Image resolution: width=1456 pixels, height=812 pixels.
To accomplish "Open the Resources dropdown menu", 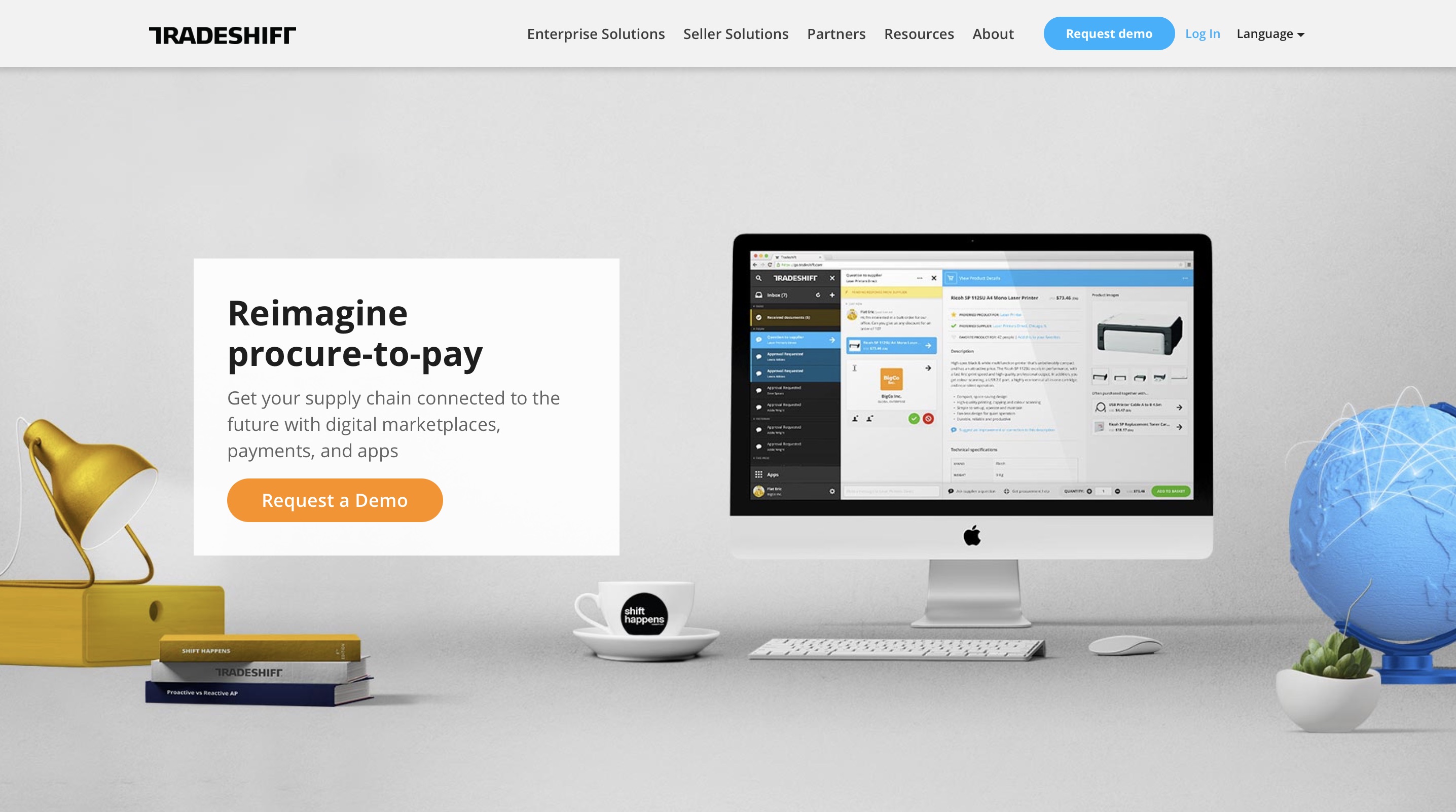I will [x=918, y=34].
